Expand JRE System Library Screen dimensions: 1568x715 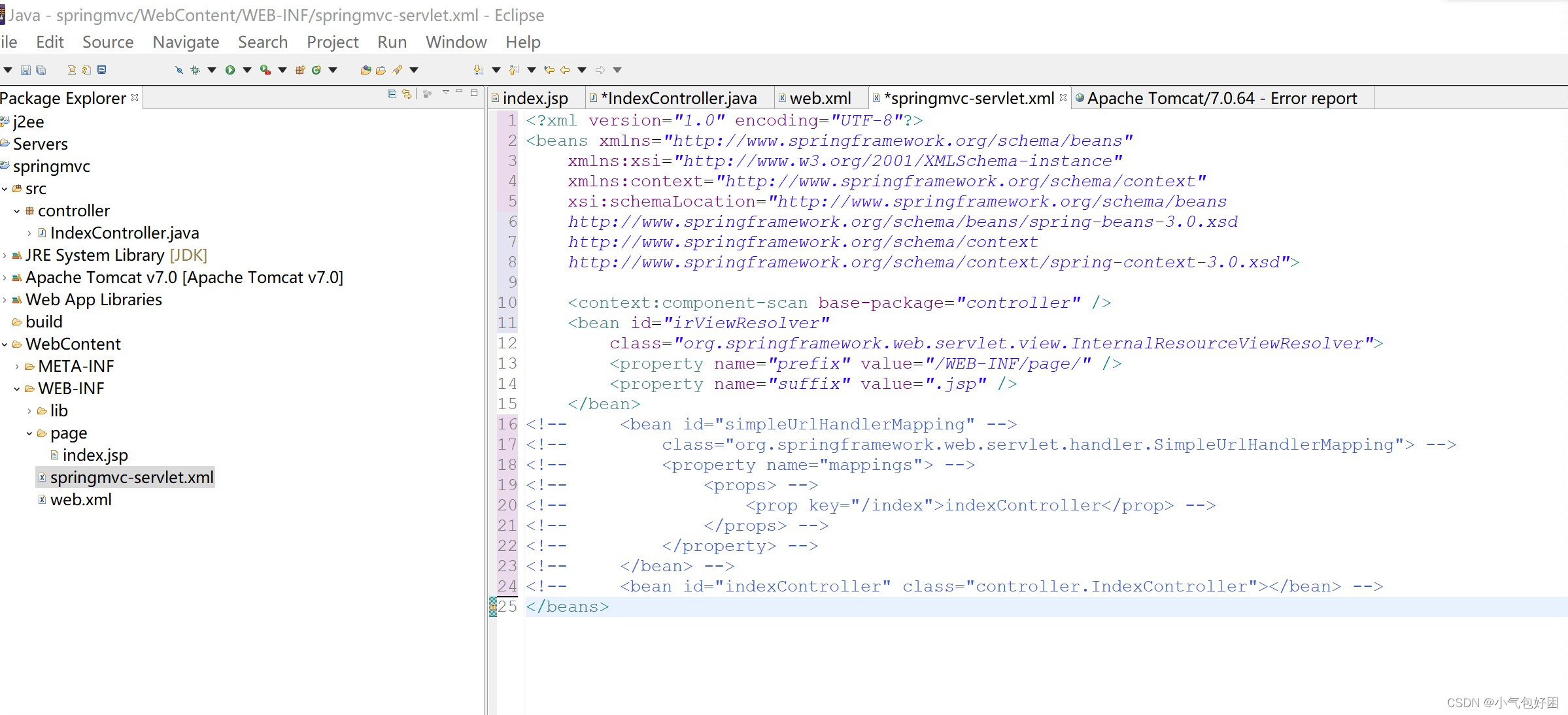(x=5, y=256)
